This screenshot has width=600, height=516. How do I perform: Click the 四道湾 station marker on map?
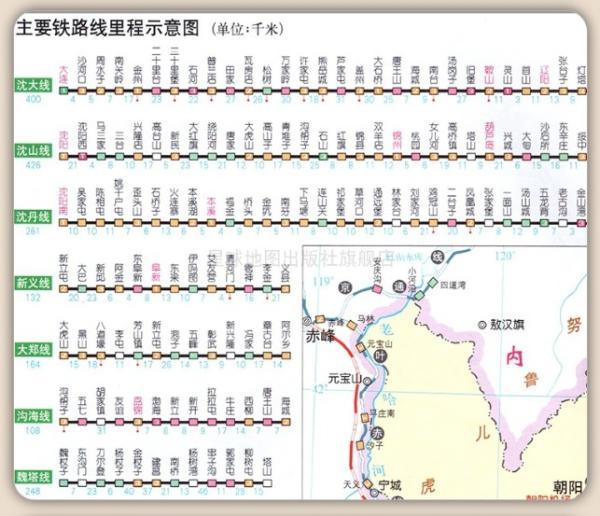click(x=434, y=284)
